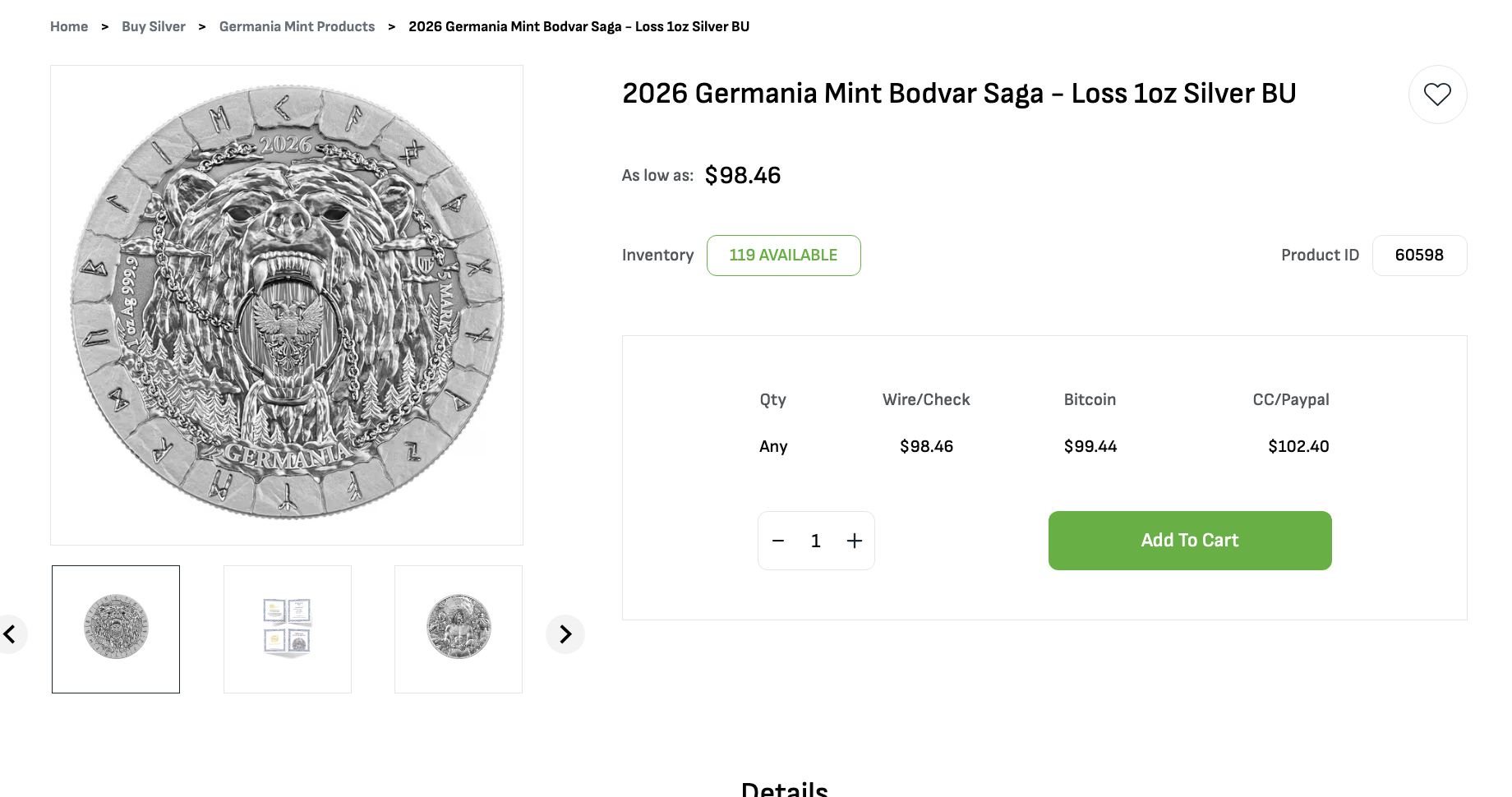Click the product title heading
1512x797 pixels.
pos(959,94)
